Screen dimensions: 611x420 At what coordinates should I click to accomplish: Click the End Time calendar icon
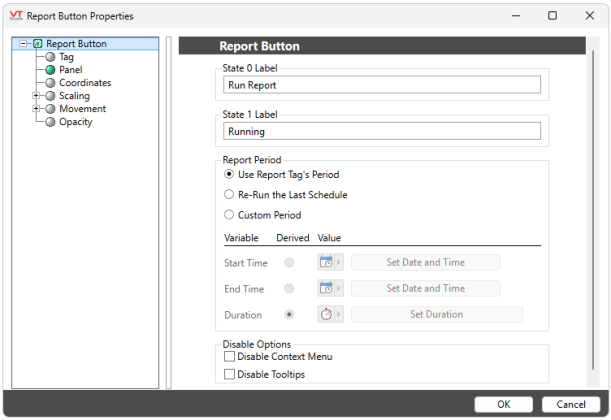tap(326, 288)
